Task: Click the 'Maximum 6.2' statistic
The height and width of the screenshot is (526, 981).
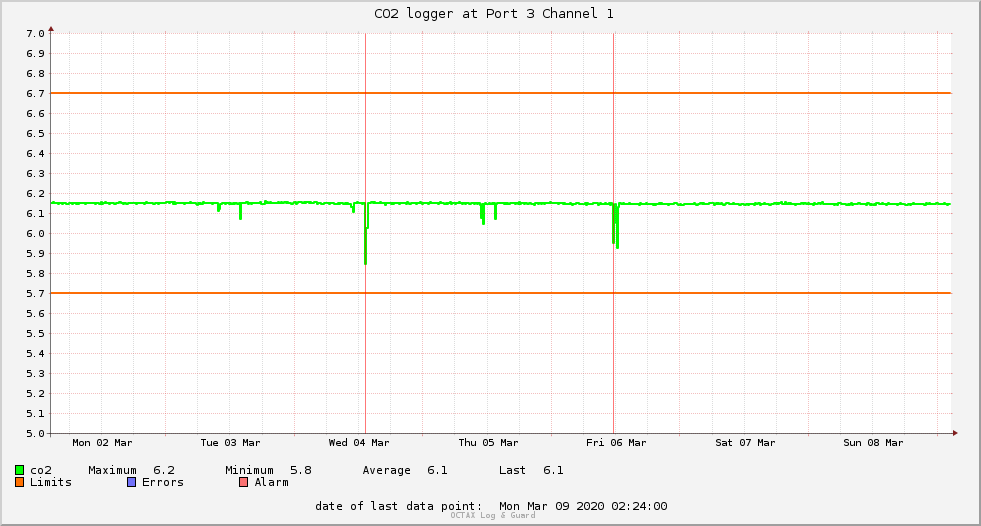Action: (131, 470)
